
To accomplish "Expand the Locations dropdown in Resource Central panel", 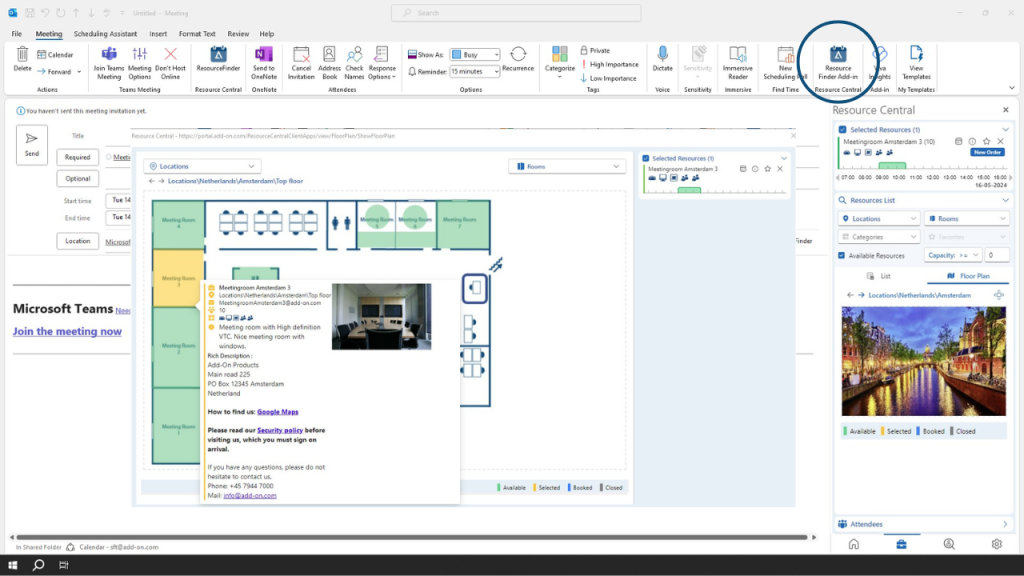I will coord(879,218).
